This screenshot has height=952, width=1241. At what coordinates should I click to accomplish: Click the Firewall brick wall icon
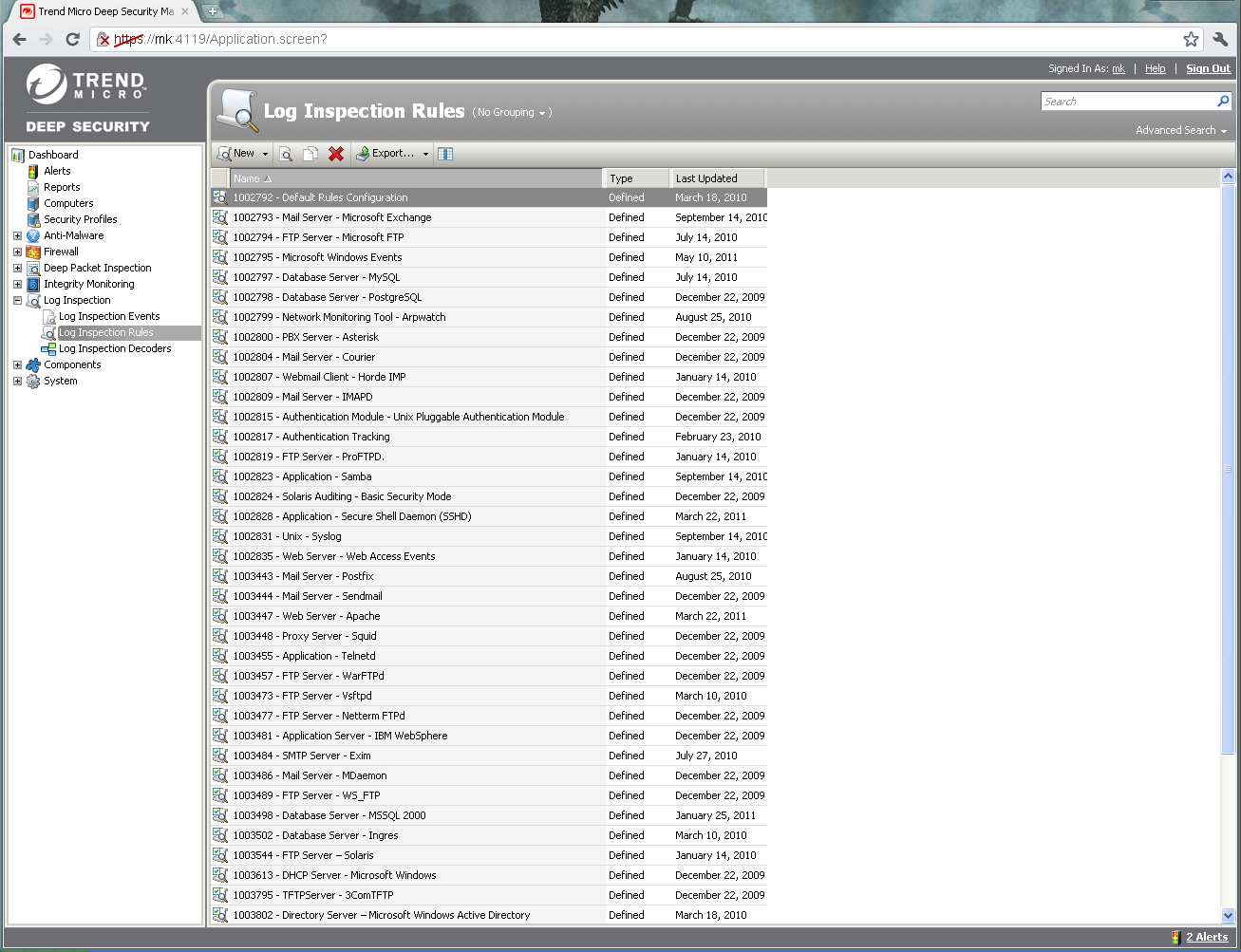33,252
